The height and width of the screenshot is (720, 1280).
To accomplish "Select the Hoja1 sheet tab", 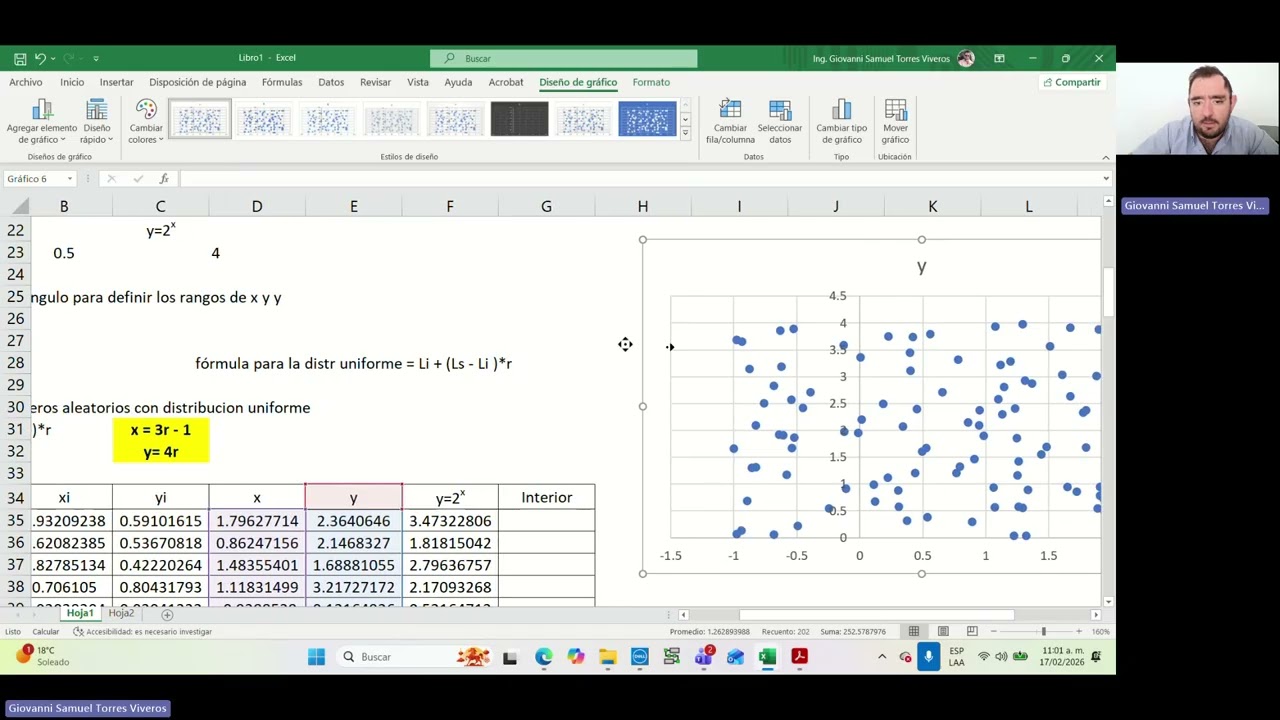I will 80,613.
